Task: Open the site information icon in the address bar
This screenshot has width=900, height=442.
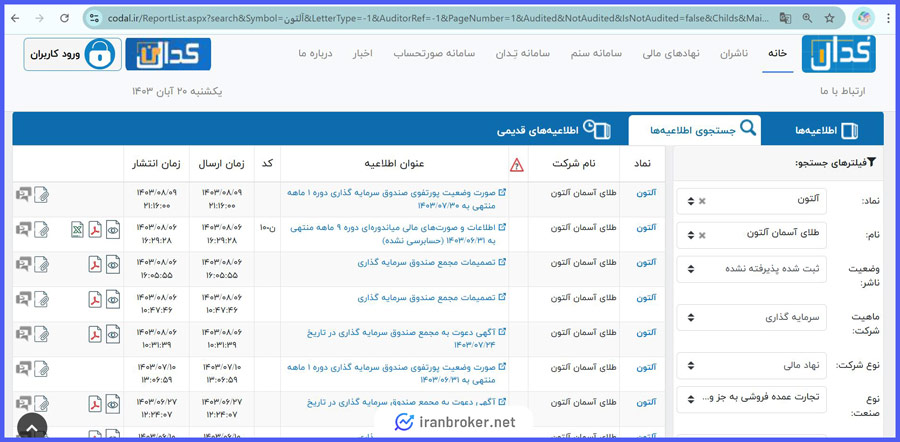Action: tap(95, 18)
